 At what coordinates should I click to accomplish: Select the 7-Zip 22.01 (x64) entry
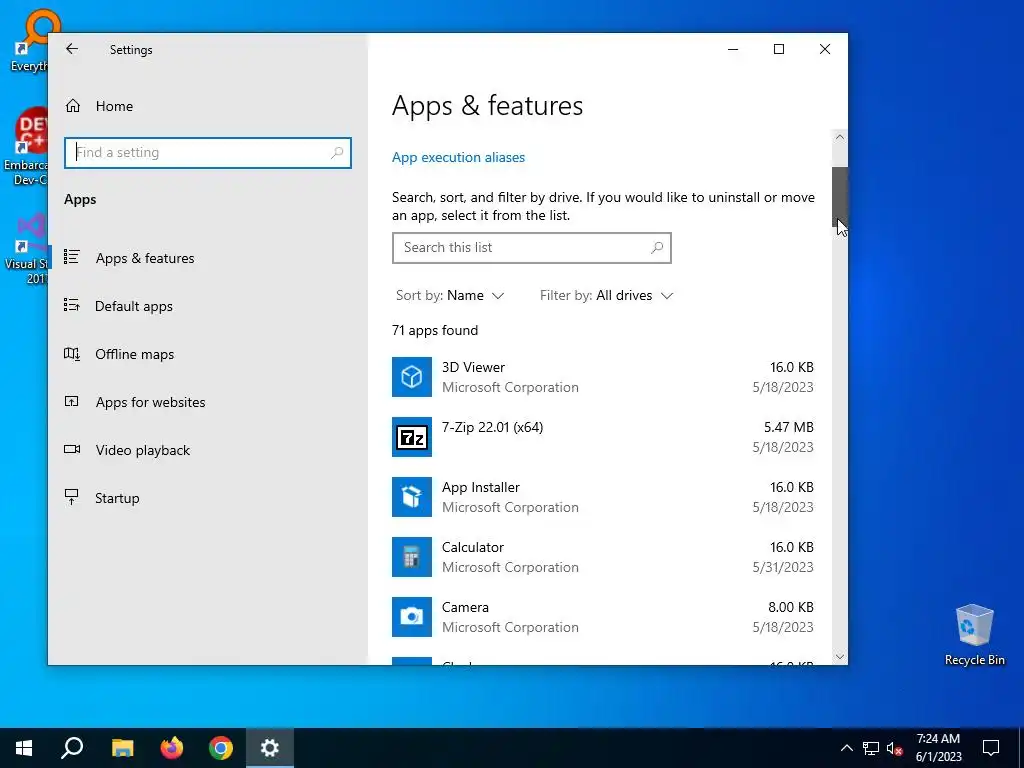click(603, 437)
